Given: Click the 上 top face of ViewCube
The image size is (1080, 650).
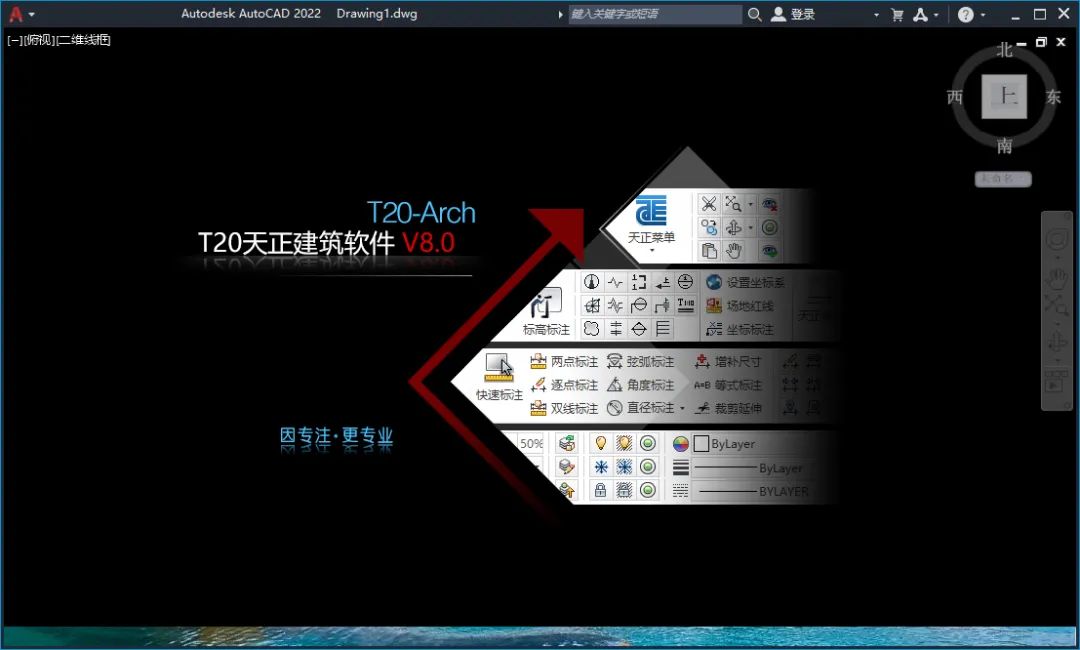Looking at the screenshot, I should click(x=1004, y=96).
